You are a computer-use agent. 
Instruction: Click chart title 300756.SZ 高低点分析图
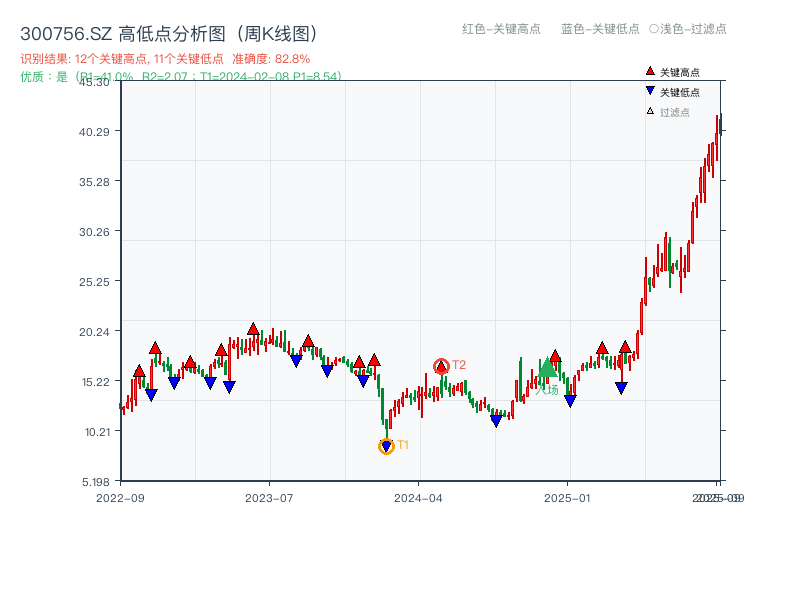[x=169, y=34]
